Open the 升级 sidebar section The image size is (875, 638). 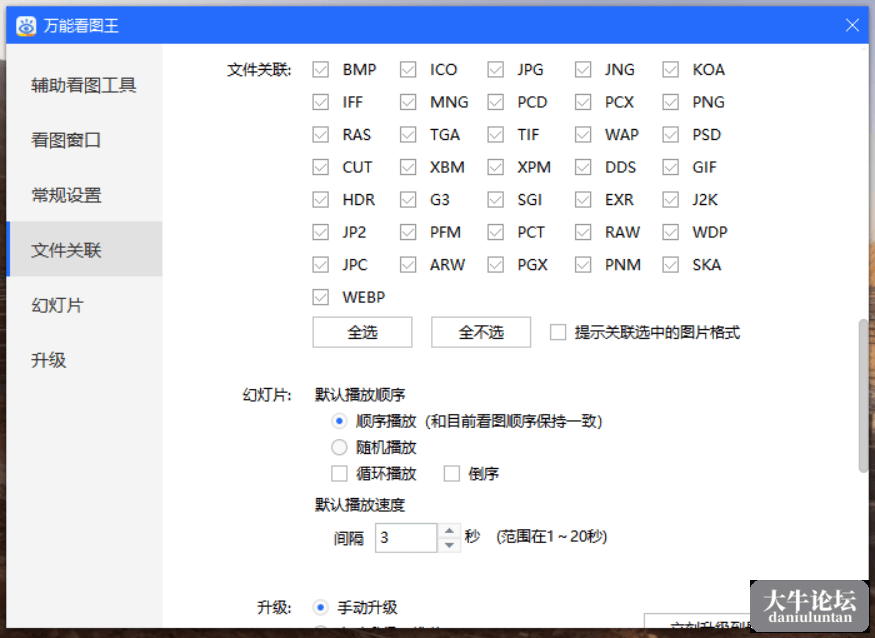(84, 360)
